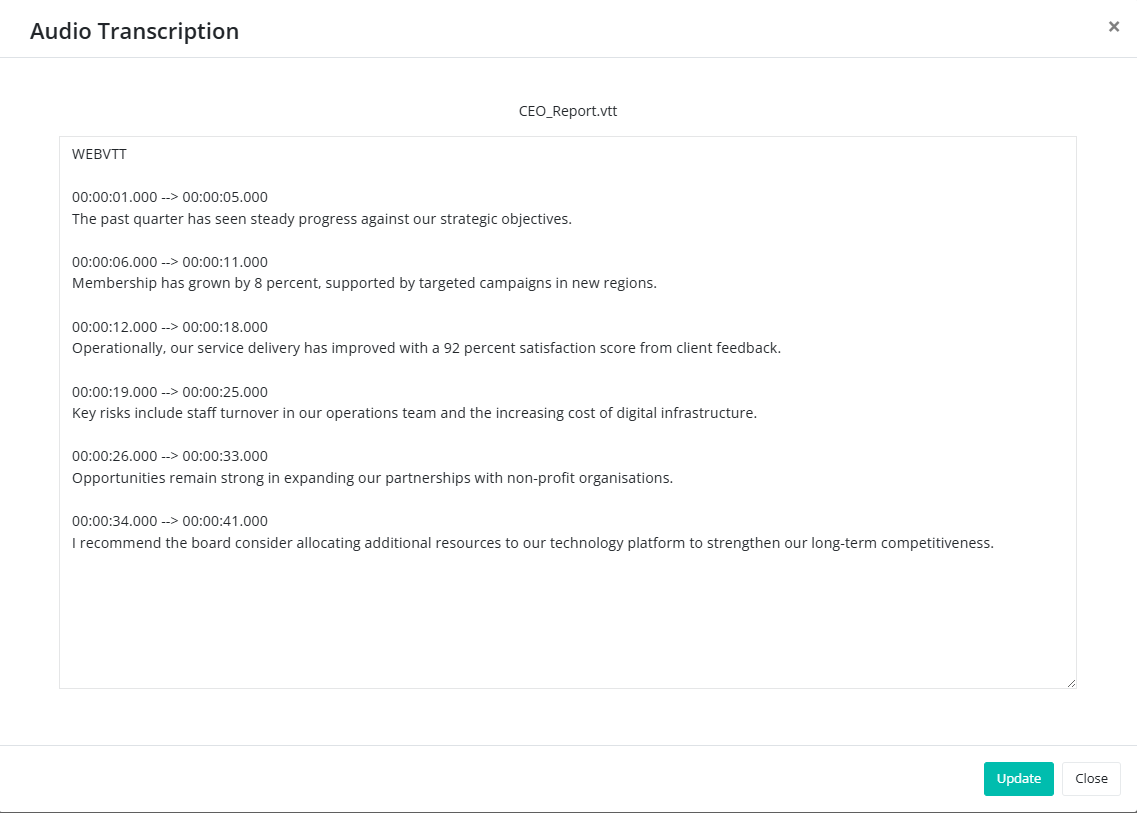Place cursor in the "Key risks include" line
The height and width of the screenshot is (813, 1137).
click(414, 413)
